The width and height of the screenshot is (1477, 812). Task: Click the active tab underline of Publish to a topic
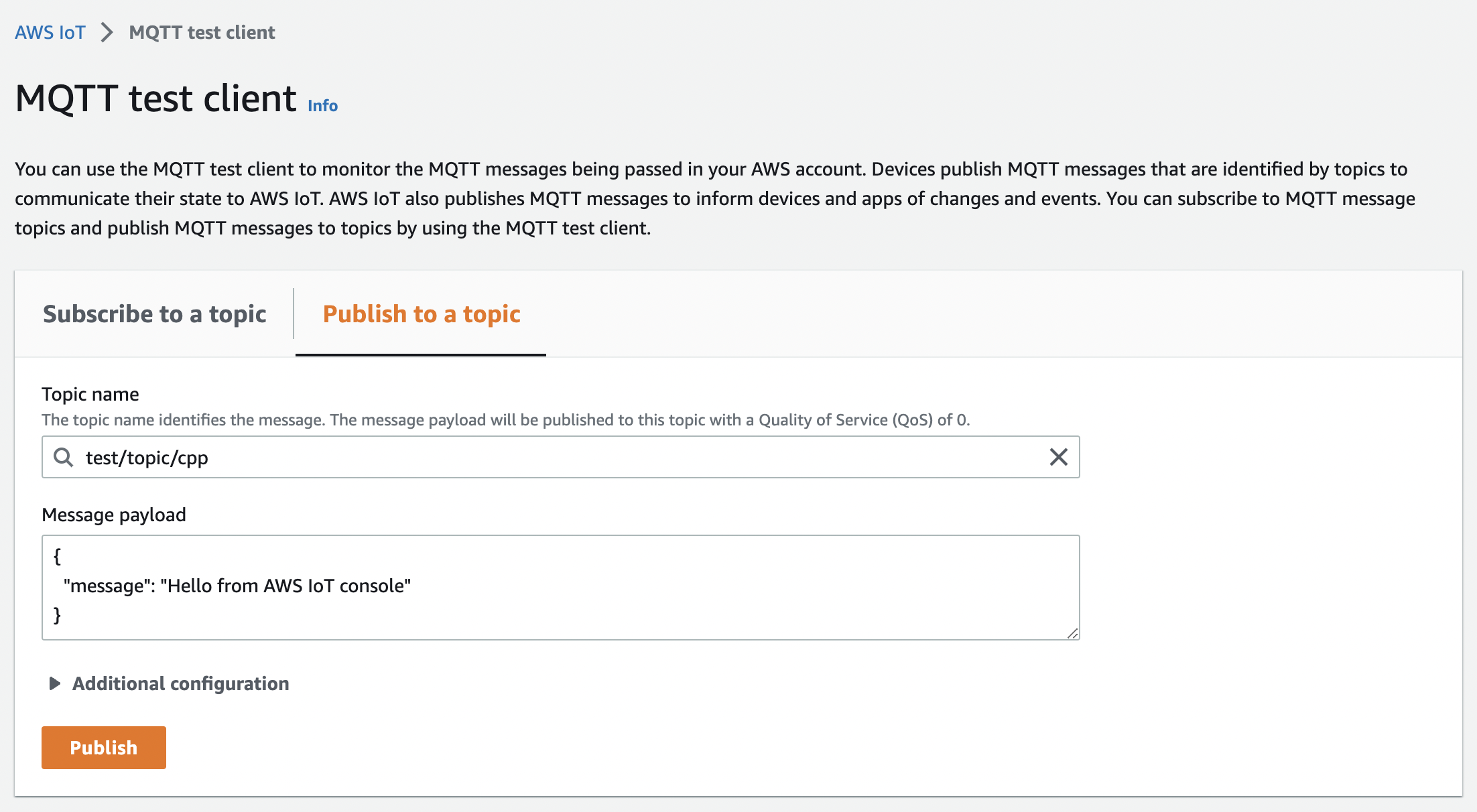[x=420, y=356]
